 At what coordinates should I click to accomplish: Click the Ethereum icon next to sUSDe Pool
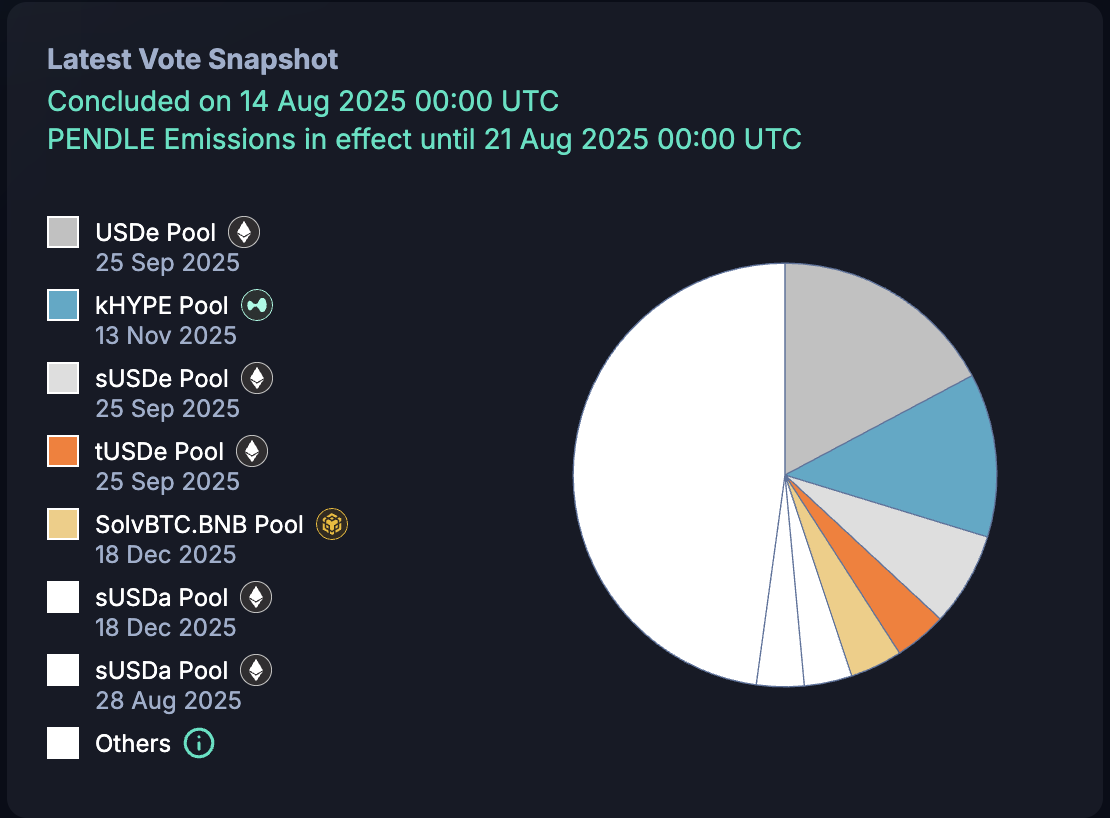[257, 379]
